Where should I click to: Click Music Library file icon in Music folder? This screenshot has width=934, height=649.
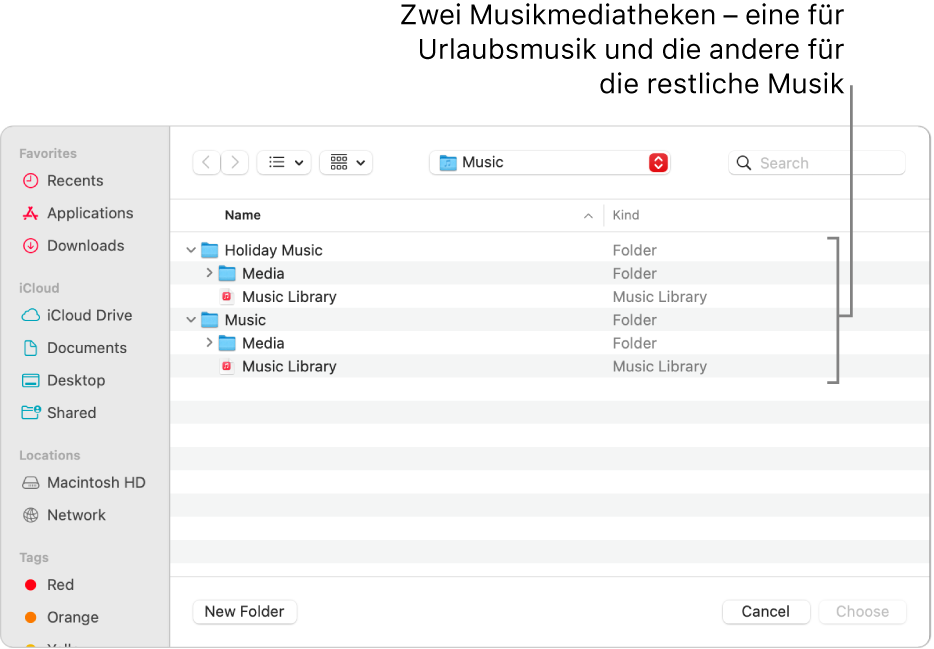click(x=226, y=366)
